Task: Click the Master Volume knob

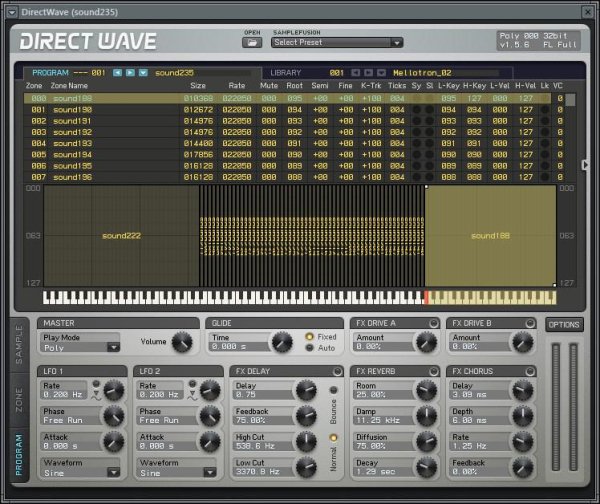Action: coord(182,342)
